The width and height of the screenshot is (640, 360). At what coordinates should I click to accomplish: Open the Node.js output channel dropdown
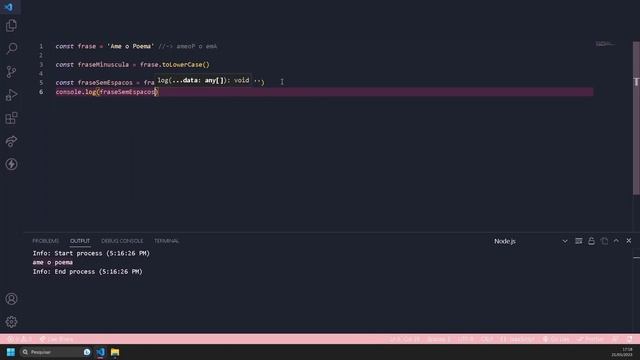click(530, 241)
